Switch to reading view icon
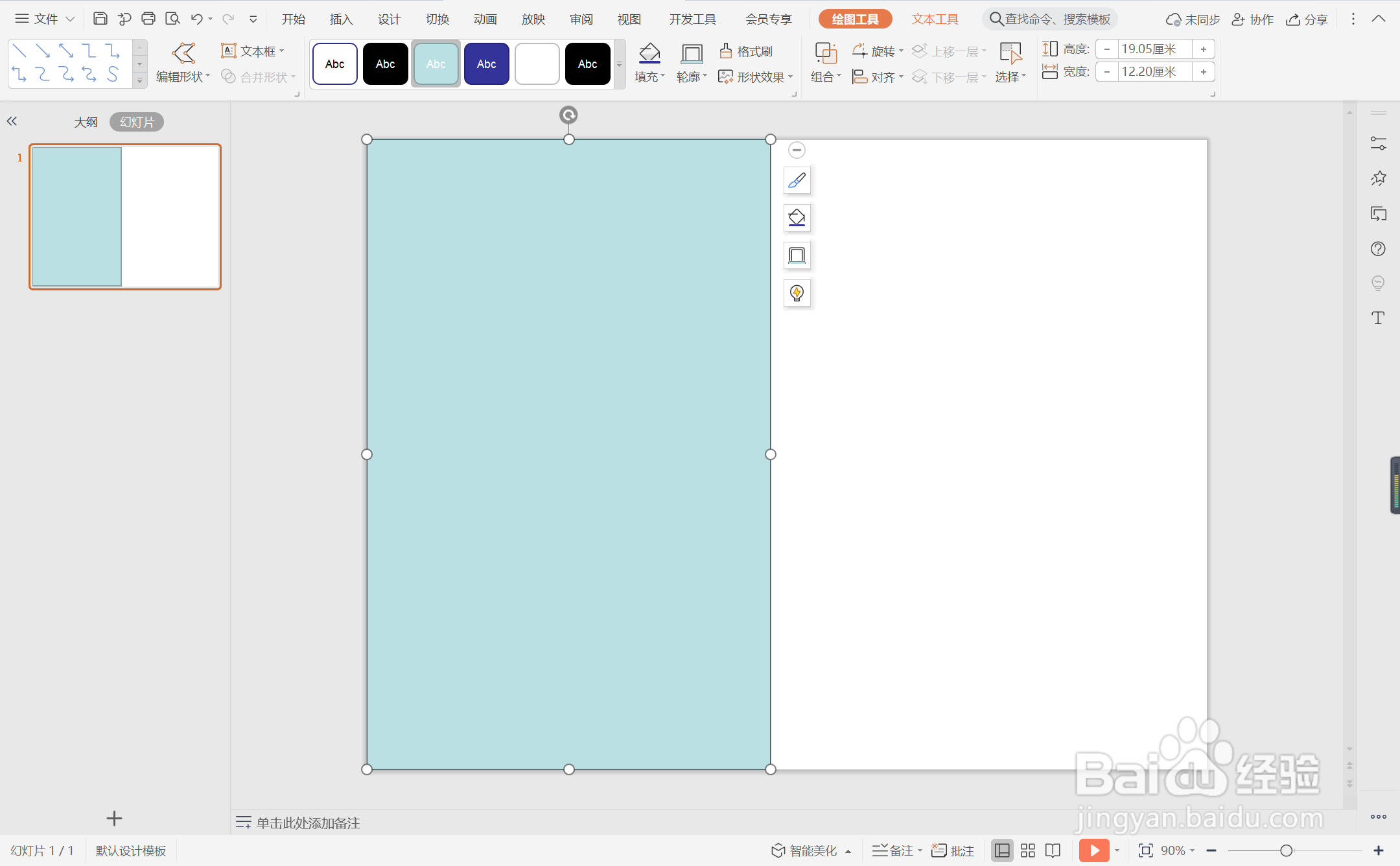This screenshot has width=1400, height=866. 1053,850
